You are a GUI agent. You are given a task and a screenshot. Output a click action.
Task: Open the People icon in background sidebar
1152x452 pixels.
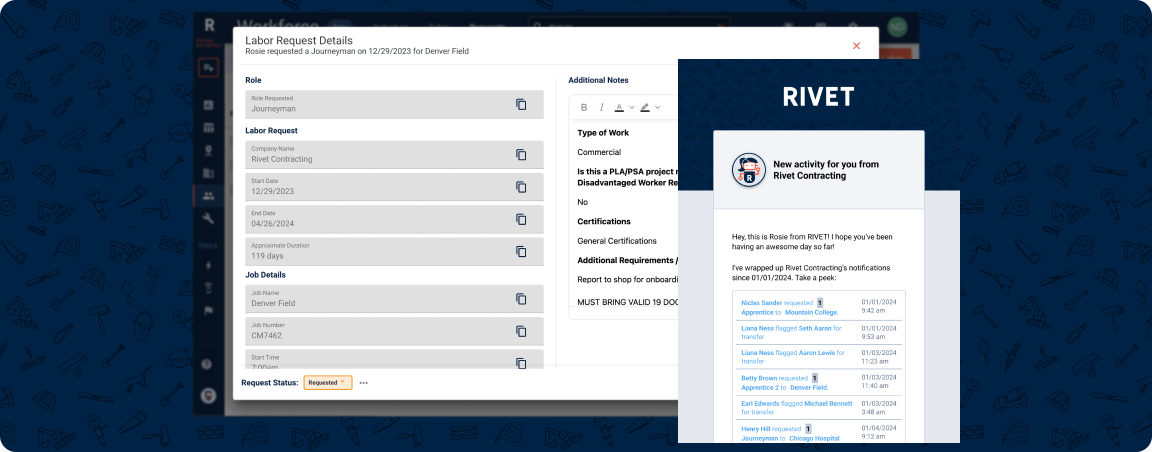[209, 195]
